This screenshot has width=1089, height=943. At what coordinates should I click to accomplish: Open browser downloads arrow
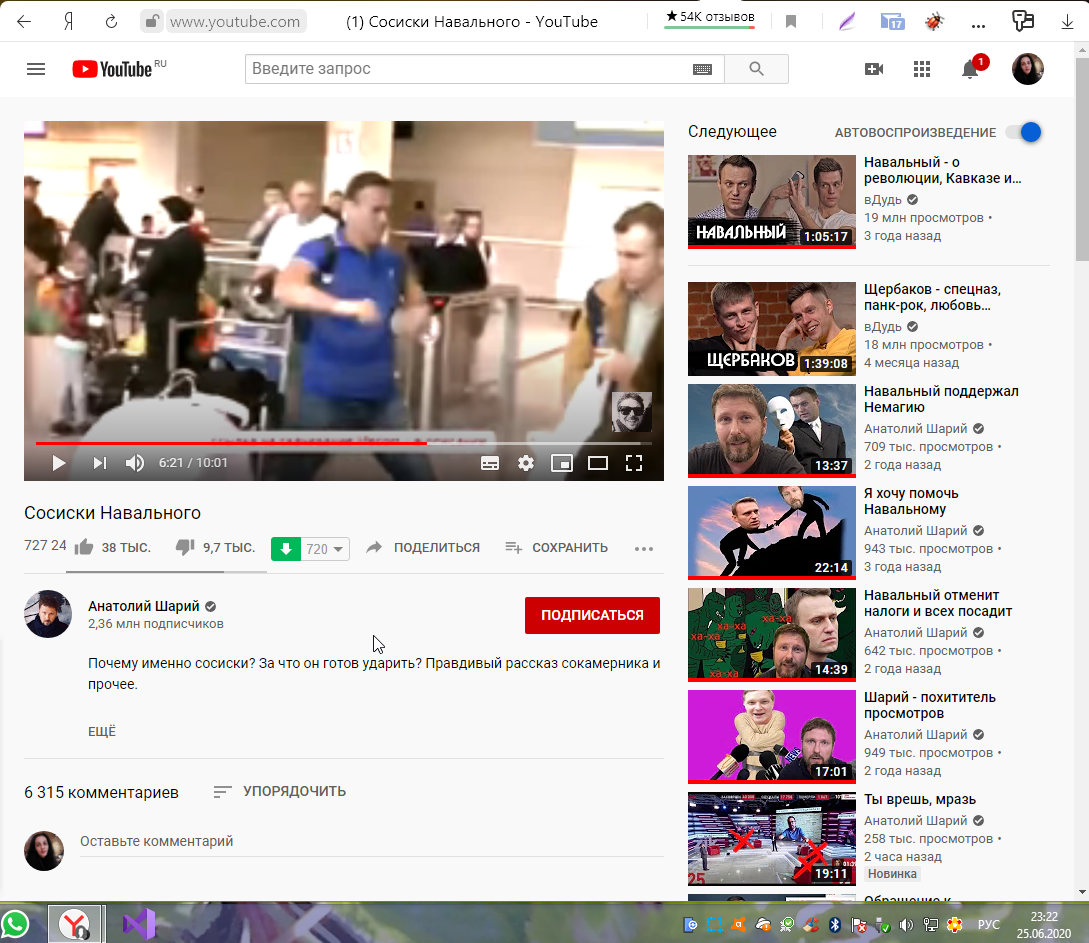(x=1067, y=22)
